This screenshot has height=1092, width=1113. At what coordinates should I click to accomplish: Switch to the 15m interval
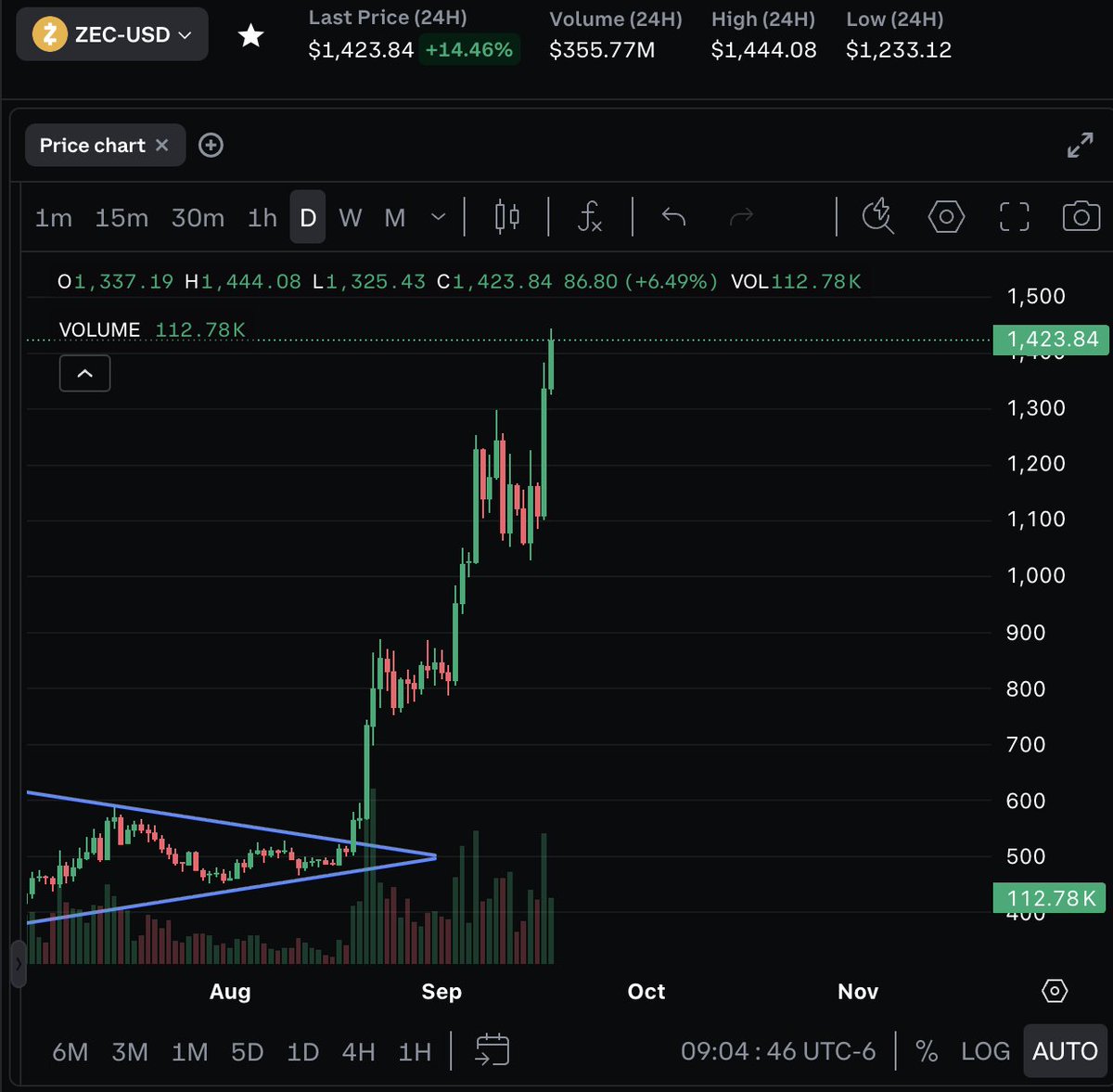click(x=122, y=218)
